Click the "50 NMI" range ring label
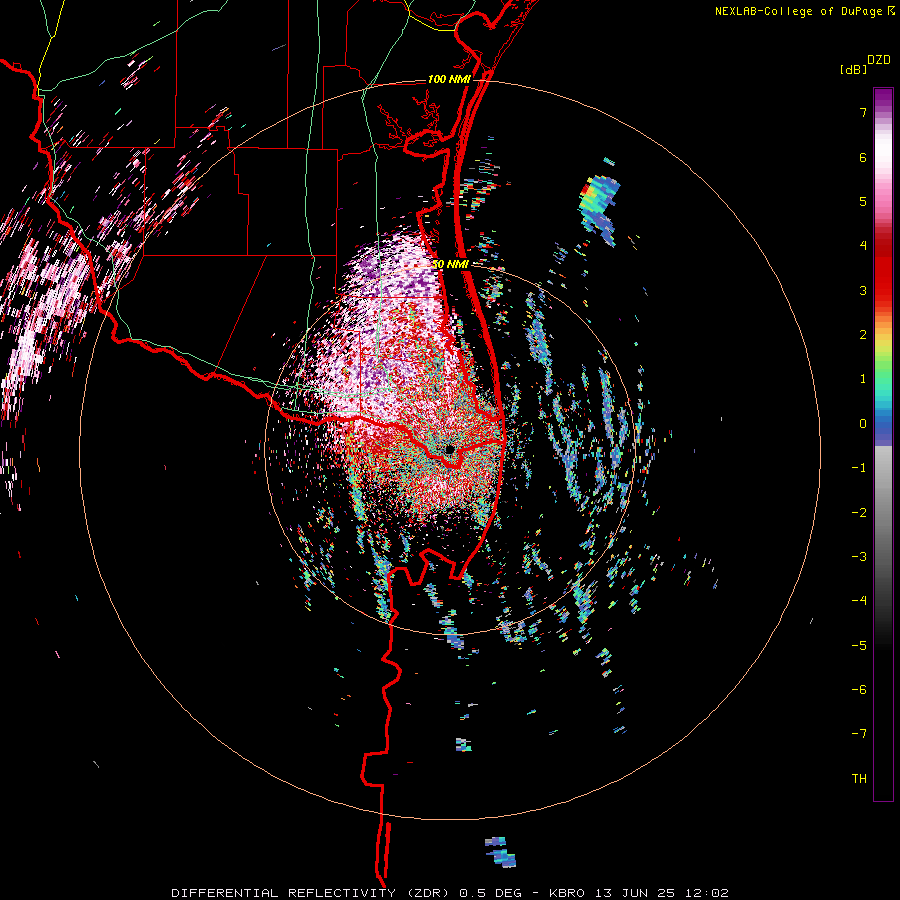 coord(451,264)
